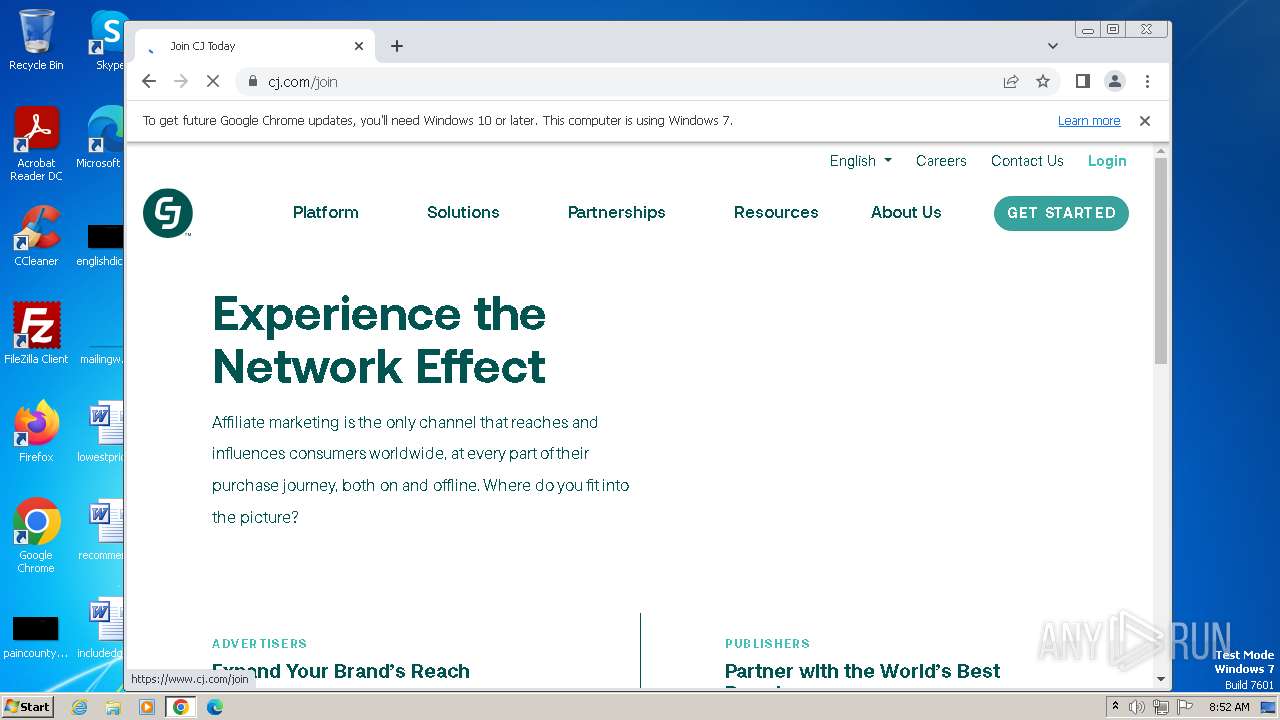1280x720 pixels.
Task: Bookmark this page with the star icon
Action: coord(1043,82)
